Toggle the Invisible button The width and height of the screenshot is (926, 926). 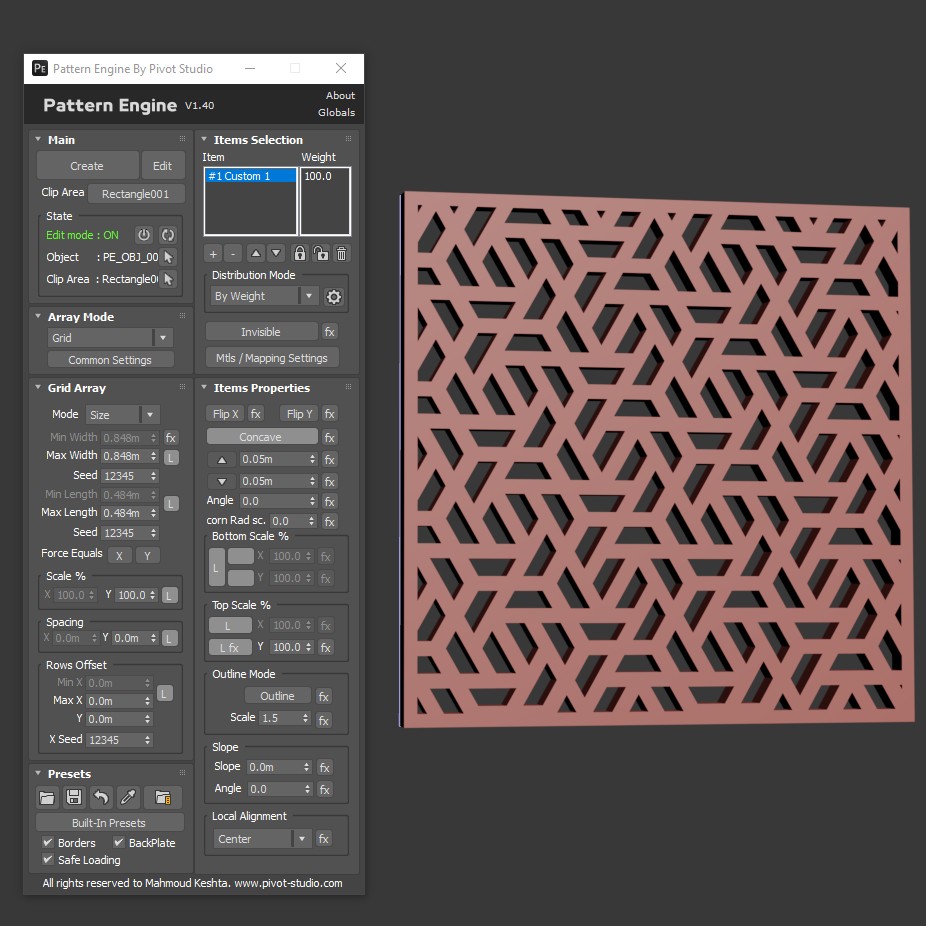click(x=261, y=332)
